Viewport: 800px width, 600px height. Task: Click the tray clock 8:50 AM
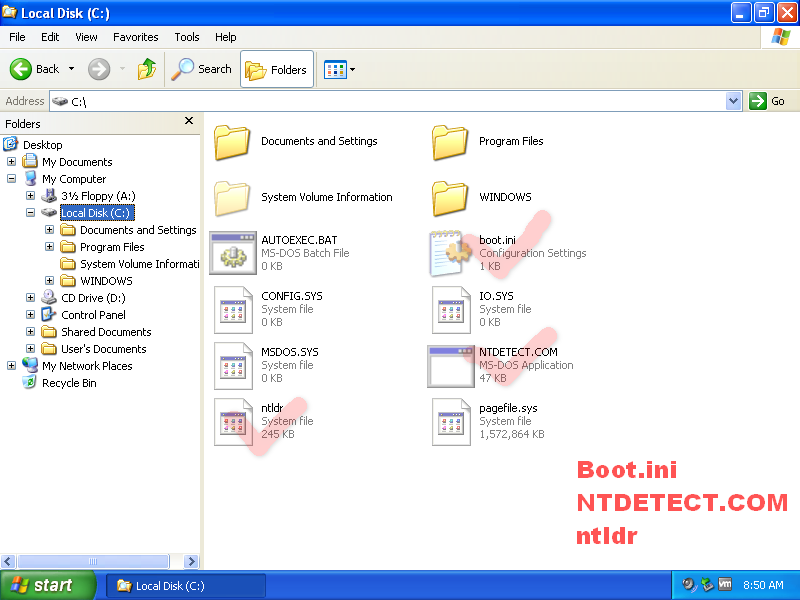(x=763, y=585)
